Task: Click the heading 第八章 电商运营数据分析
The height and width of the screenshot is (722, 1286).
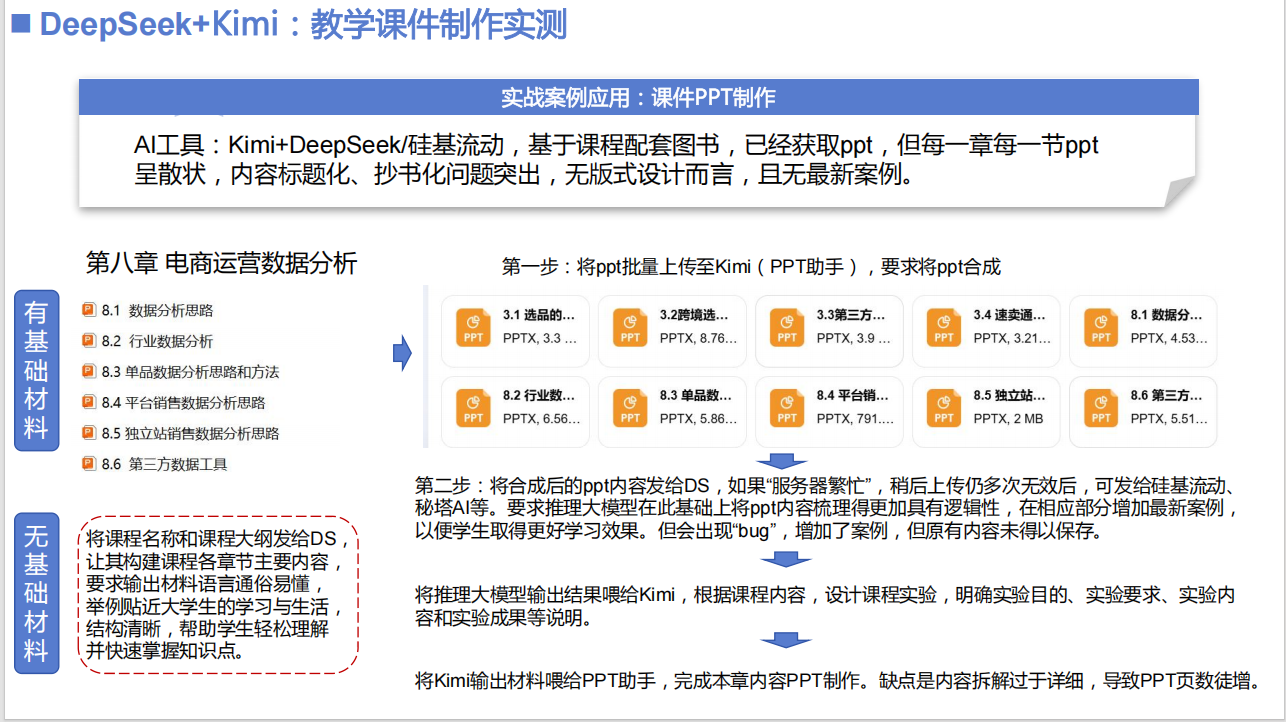Action: pos(221,264)
